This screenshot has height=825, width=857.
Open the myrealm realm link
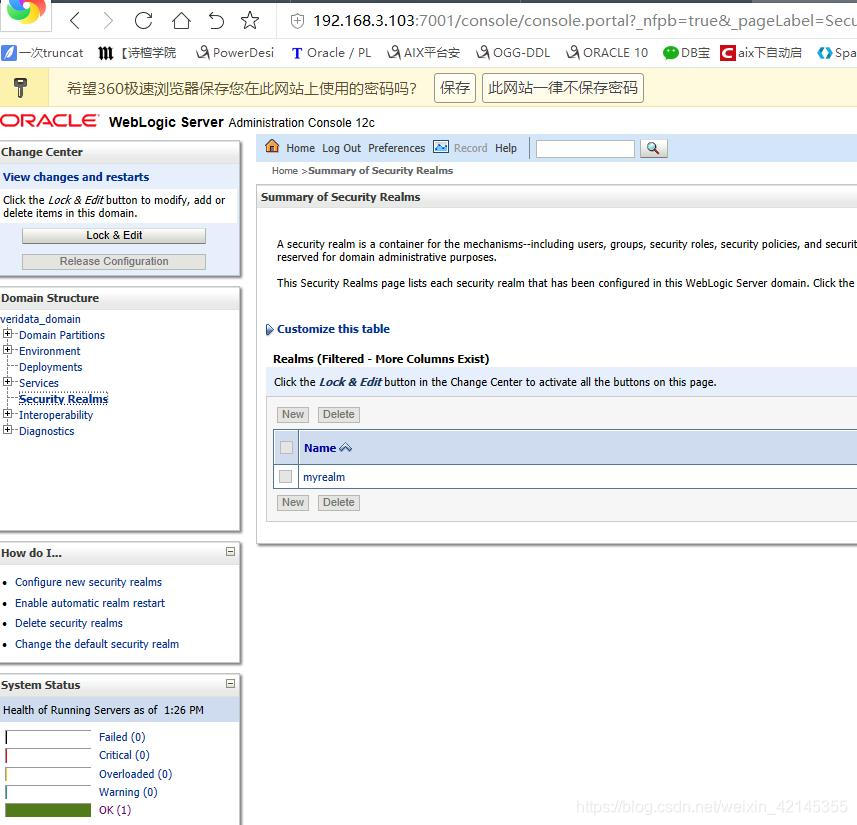point(324,477)
